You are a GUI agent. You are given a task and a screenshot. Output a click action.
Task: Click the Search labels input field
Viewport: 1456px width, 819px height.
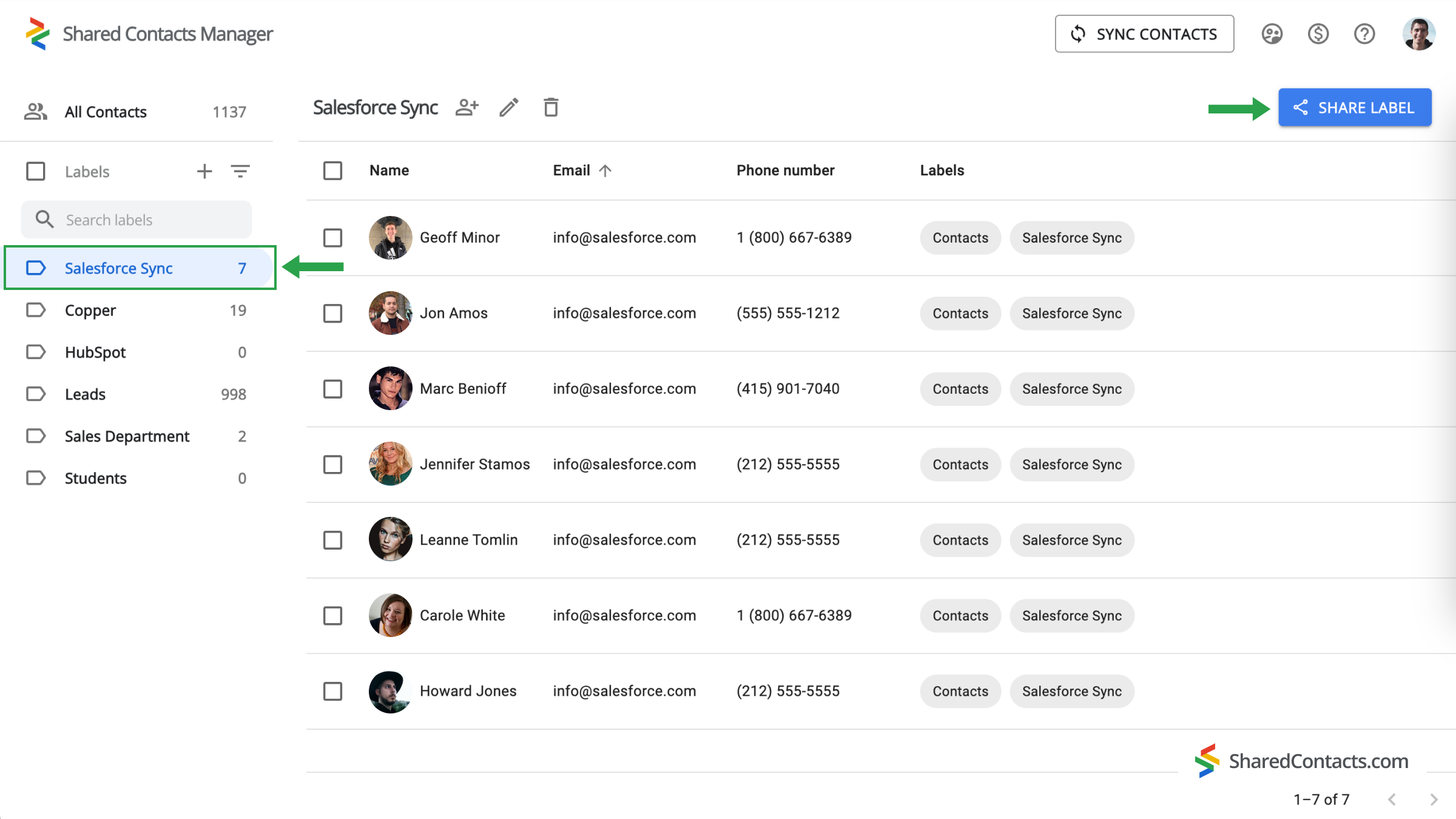136,220
